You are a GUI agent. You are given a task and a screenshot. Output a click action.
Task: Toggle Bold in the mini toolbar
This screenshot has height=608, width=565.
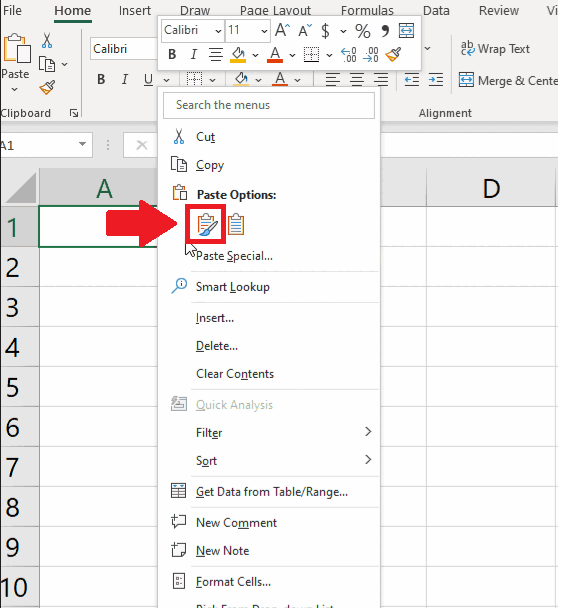click(x=173, y=54)
